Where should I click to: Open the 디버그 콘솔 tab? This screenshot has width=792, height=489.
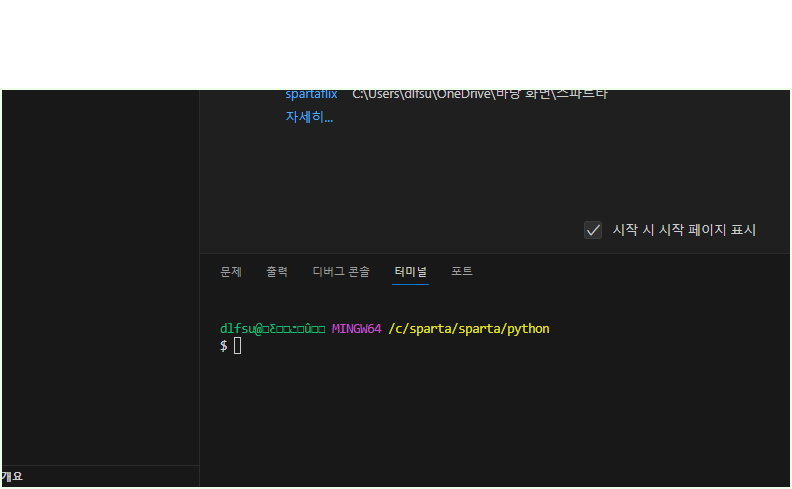[341, 272]
